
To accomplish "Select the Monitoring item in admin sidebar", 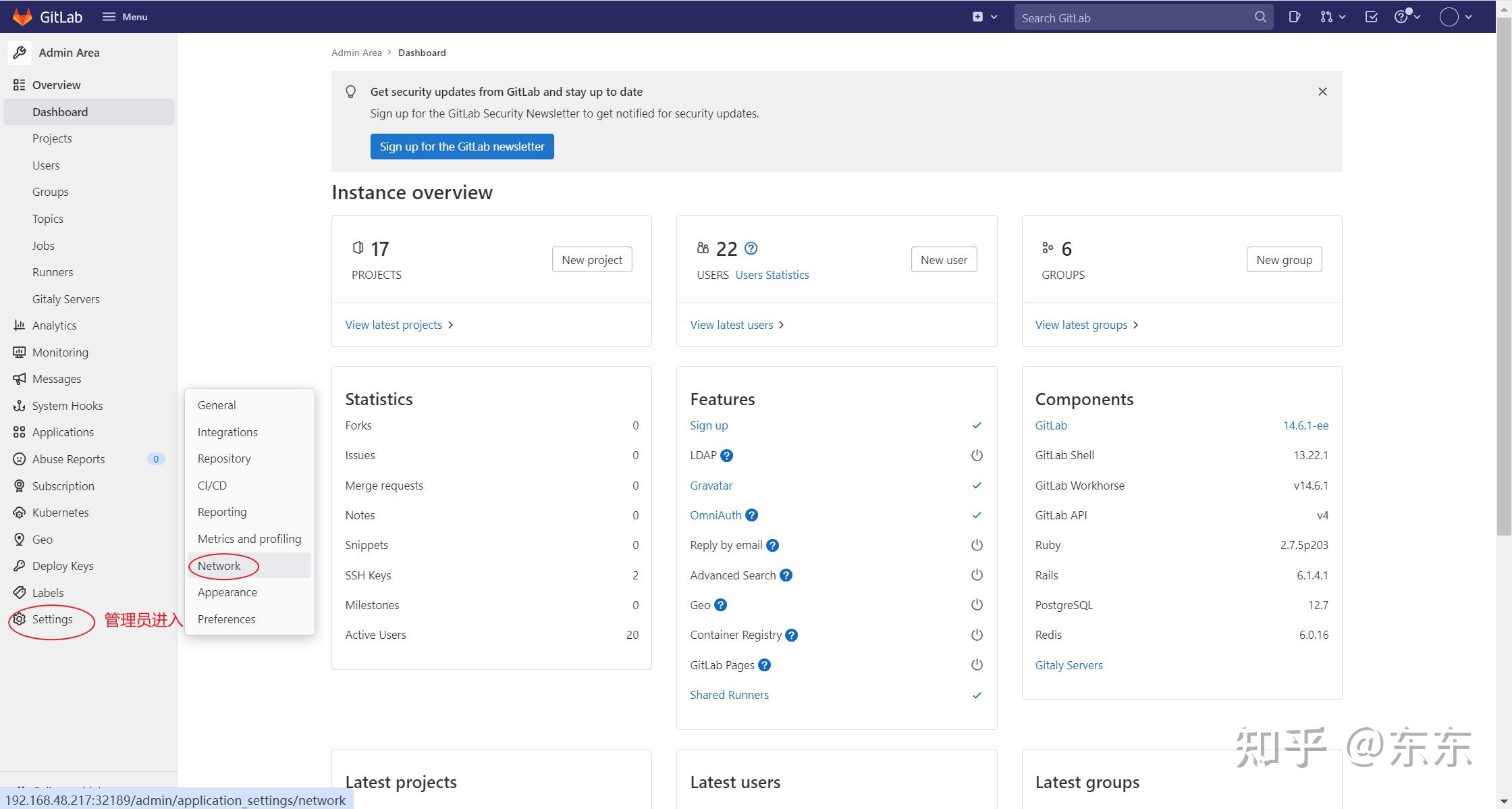I will pos(60,352).
